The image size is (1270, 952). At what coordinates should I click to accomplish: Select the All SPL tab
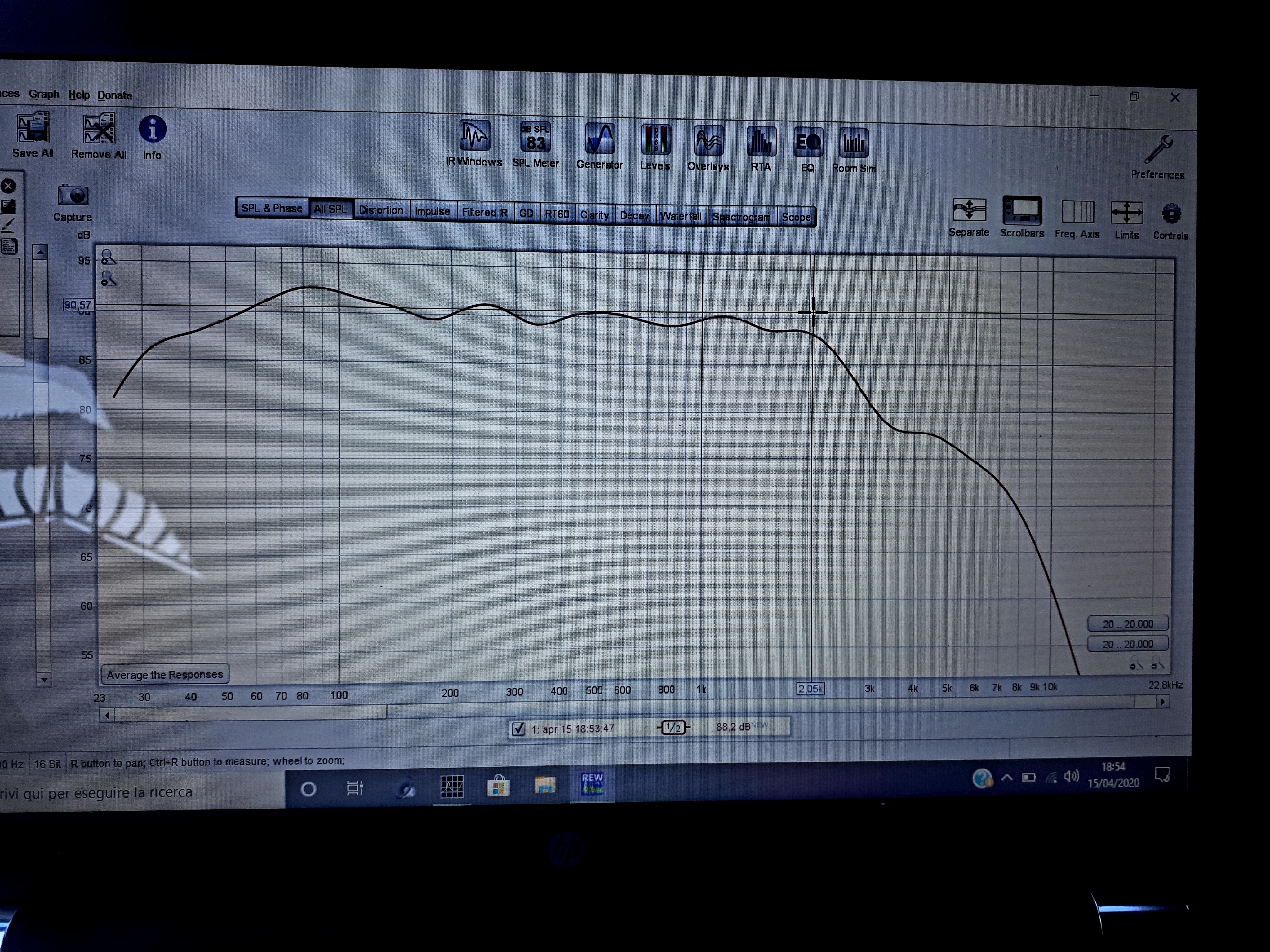tap(331, 209)
